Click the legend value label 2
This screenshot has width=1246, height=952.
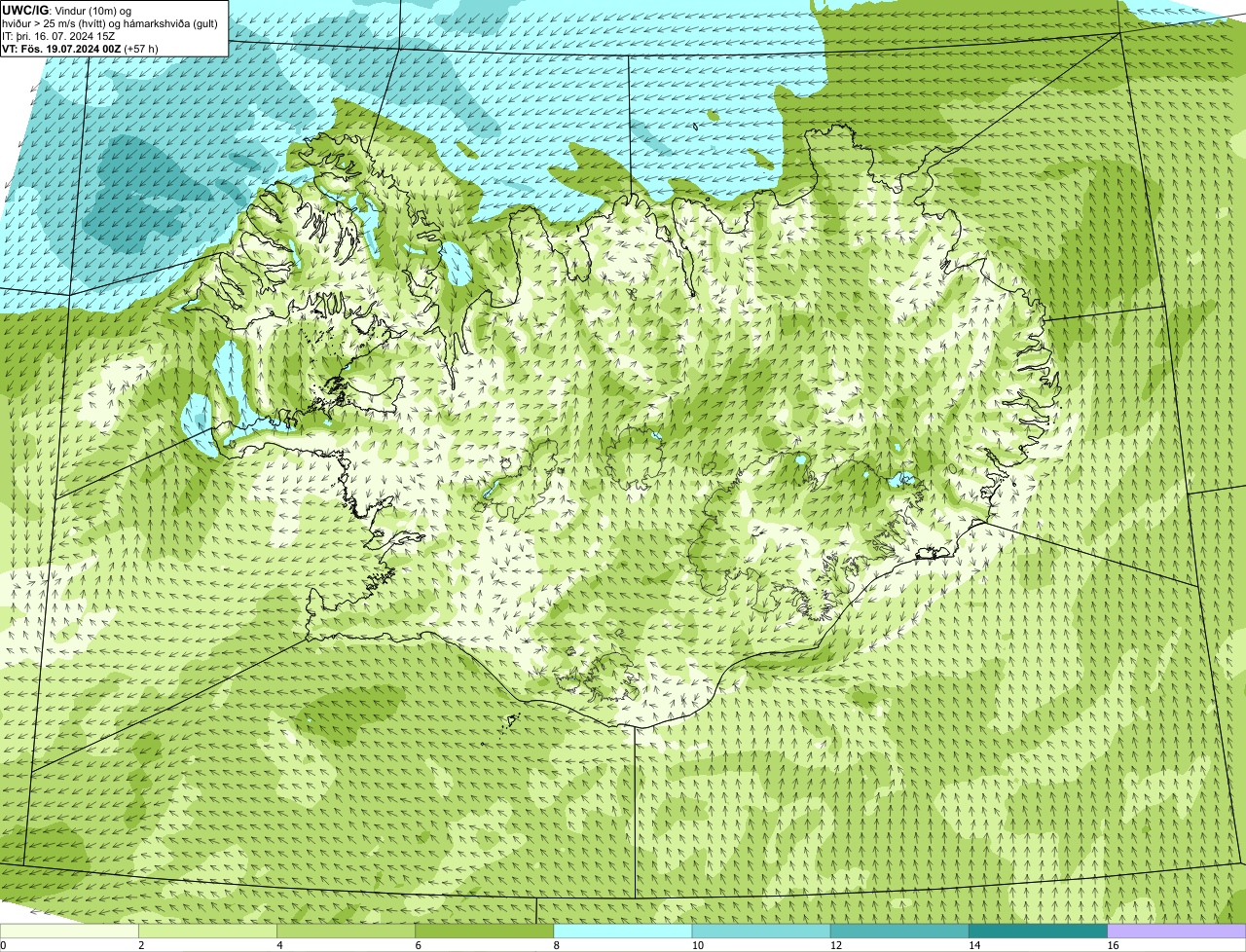(x=141, y=945)
